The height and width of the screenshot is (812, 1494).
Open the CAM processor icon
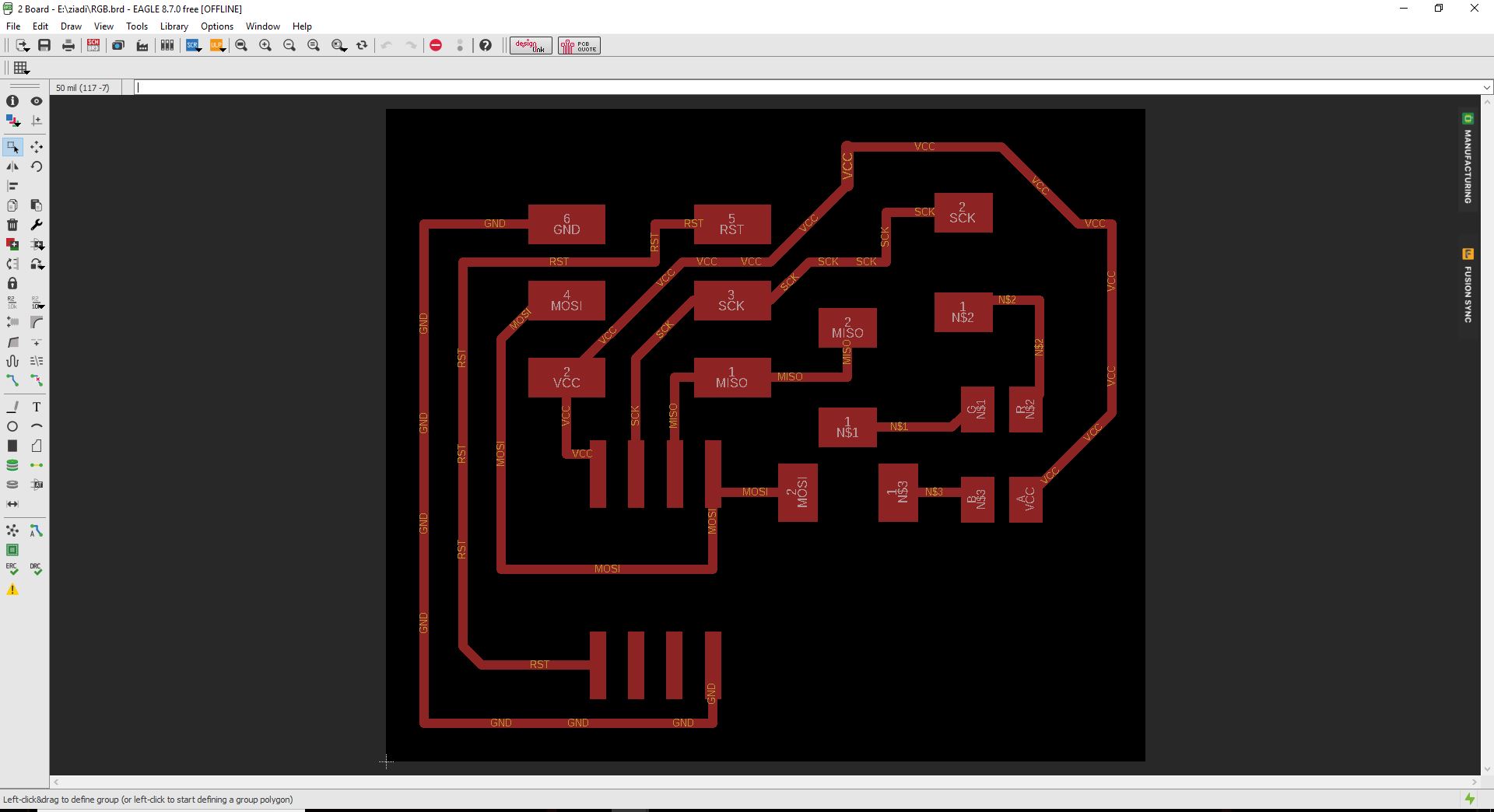(x=118, y=46)
